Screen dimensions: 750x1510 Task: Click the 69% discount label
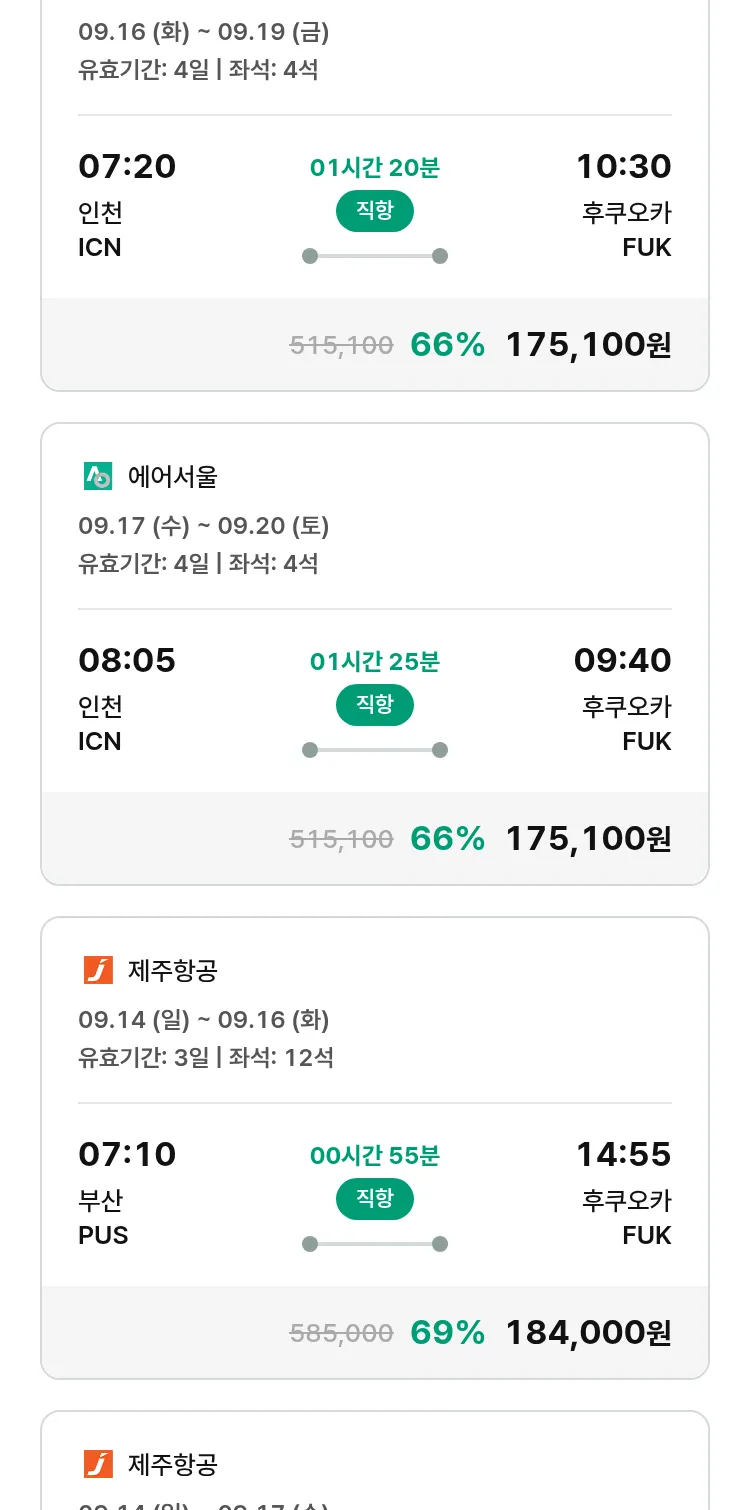pyautogui.click(x=447, y=1333)
